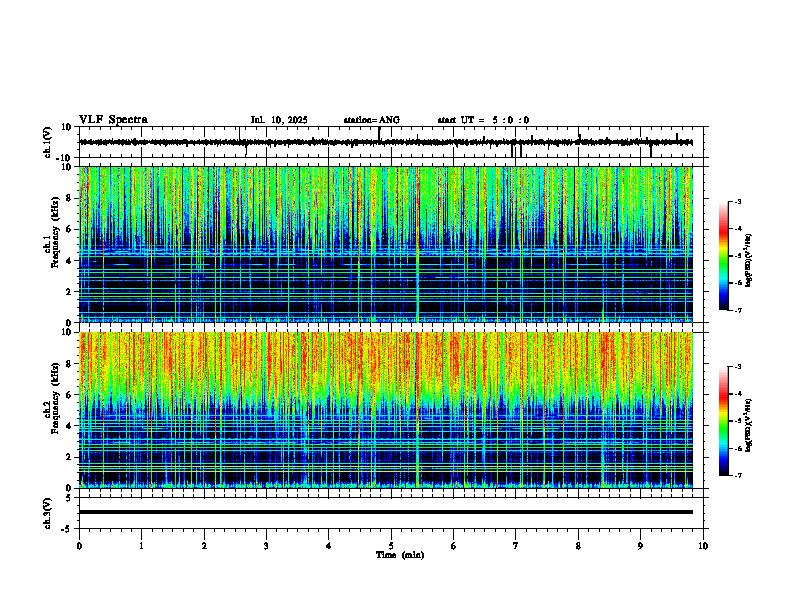Viewport: 792px width, 612px height.
Task: Click the log(PSD) label beside ch.2 color bar
Action: coord(748,425)
